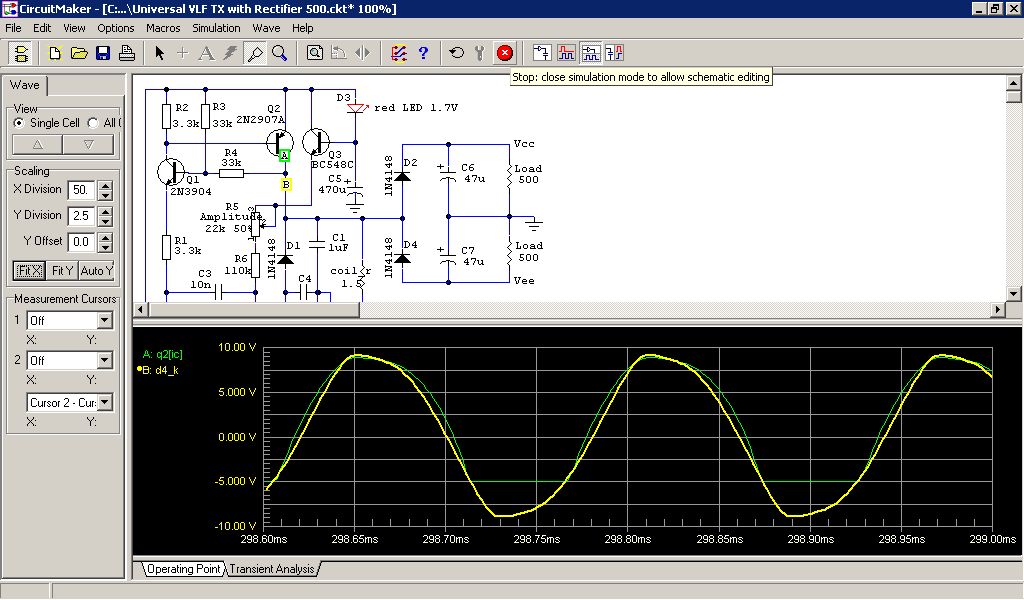This screenshot has height=600, width=1024.
Task: Click the Stop simulation red button
Action: [505, 53]
